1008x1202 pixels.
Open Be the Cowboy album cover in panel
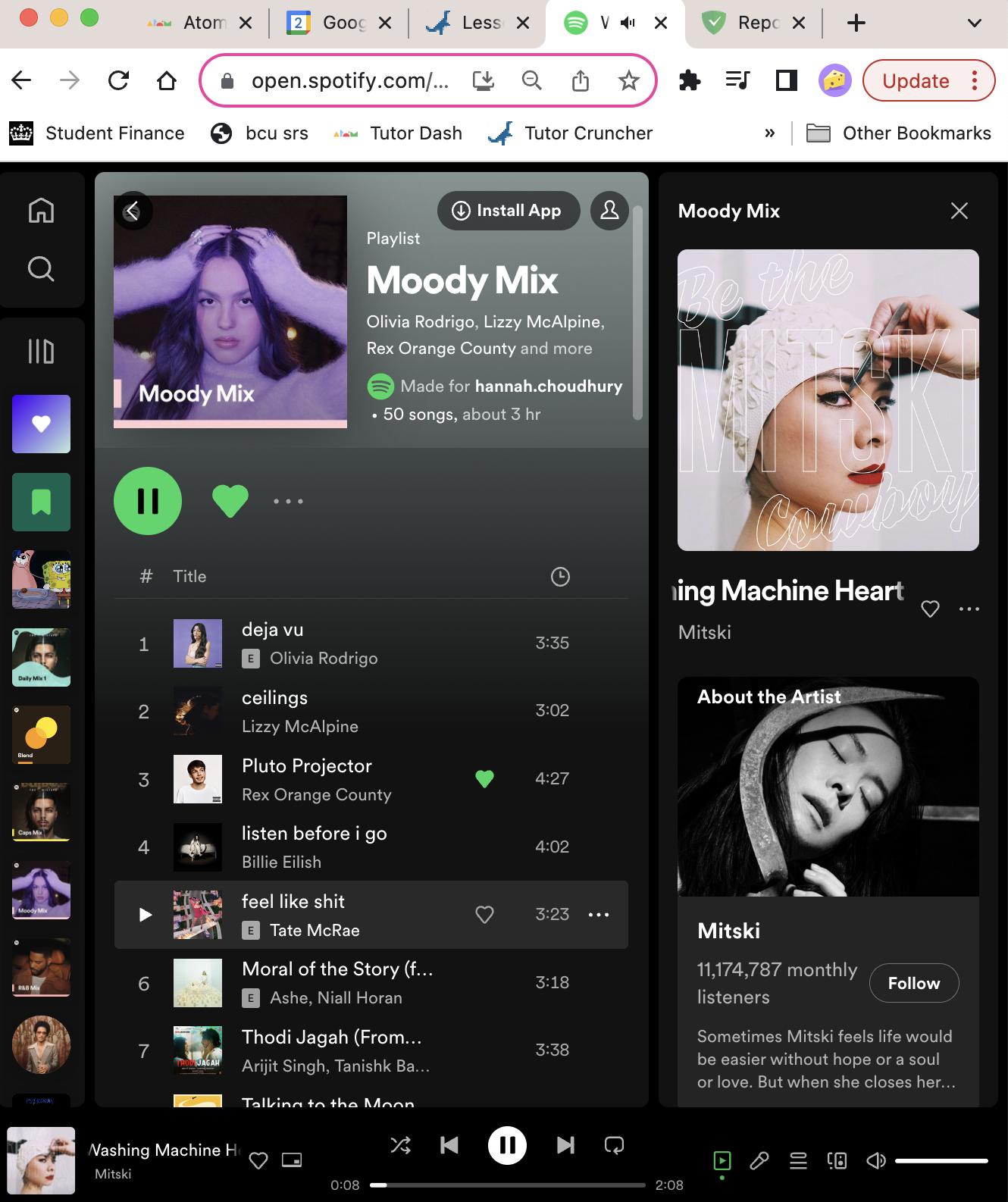(828, 400)
